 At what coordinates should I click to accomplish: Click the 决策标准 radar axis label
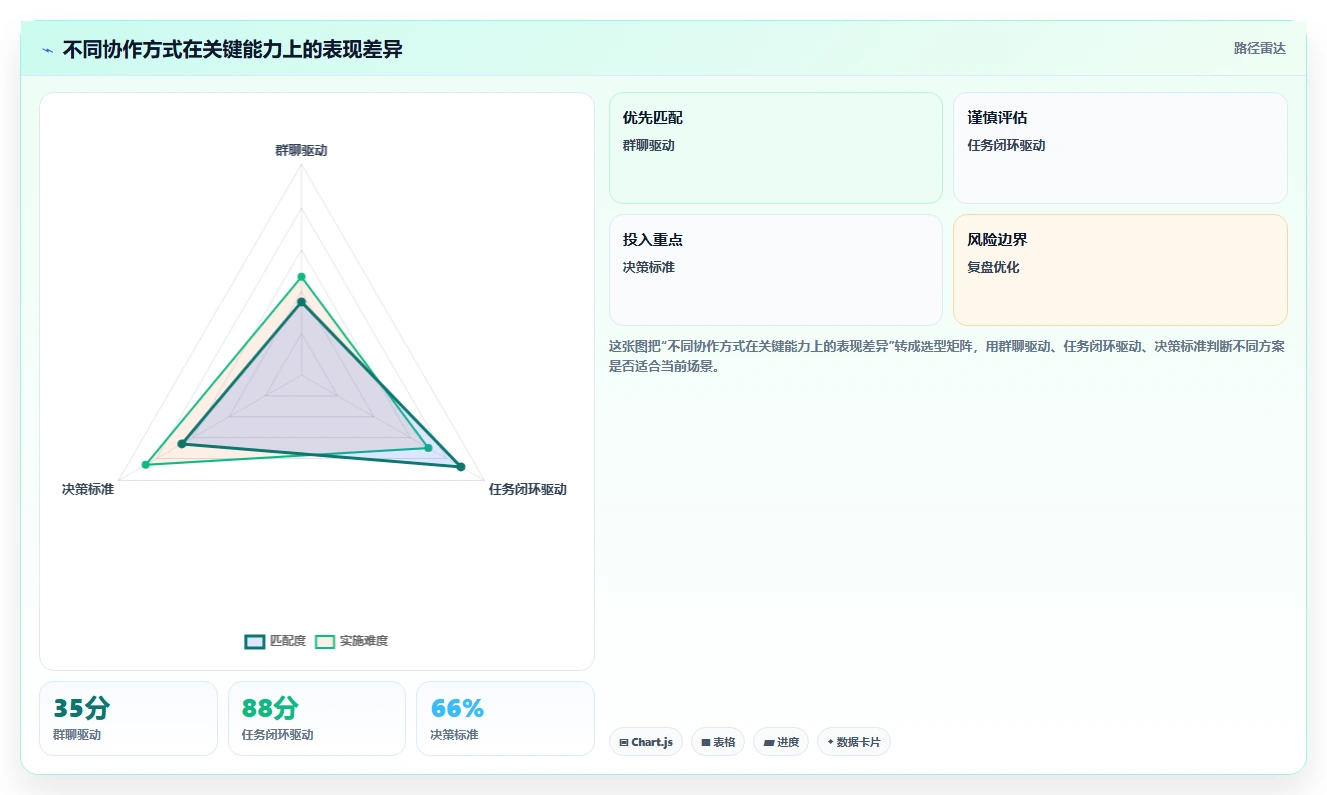coord(88,489)
